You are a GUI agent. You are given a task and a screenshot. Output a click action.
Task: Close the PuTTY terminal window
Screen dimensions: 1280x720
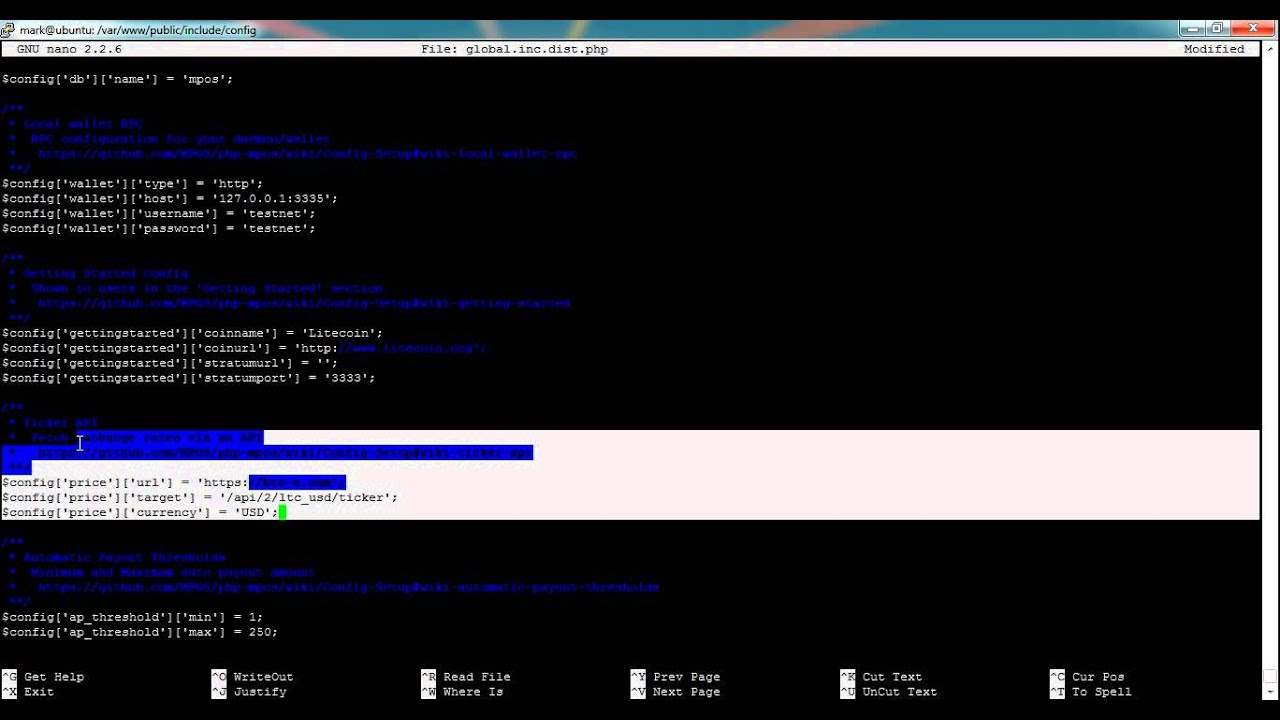tap(1252, 29)
